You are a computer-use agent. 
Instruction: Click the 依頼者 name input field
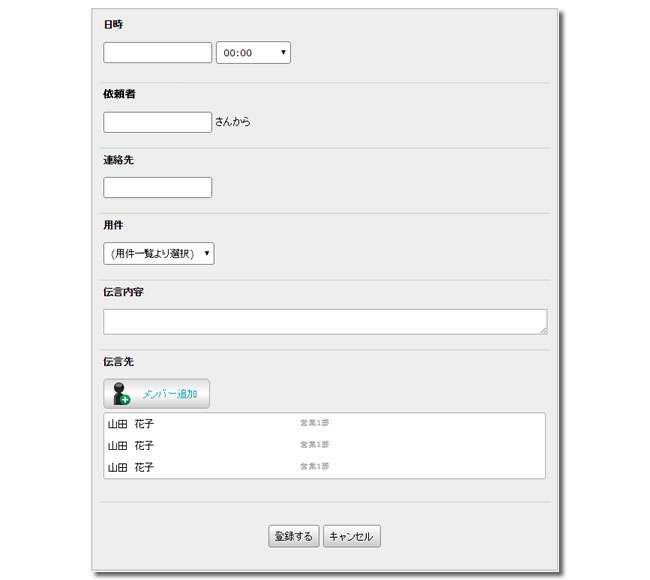[x=157, y=122]
